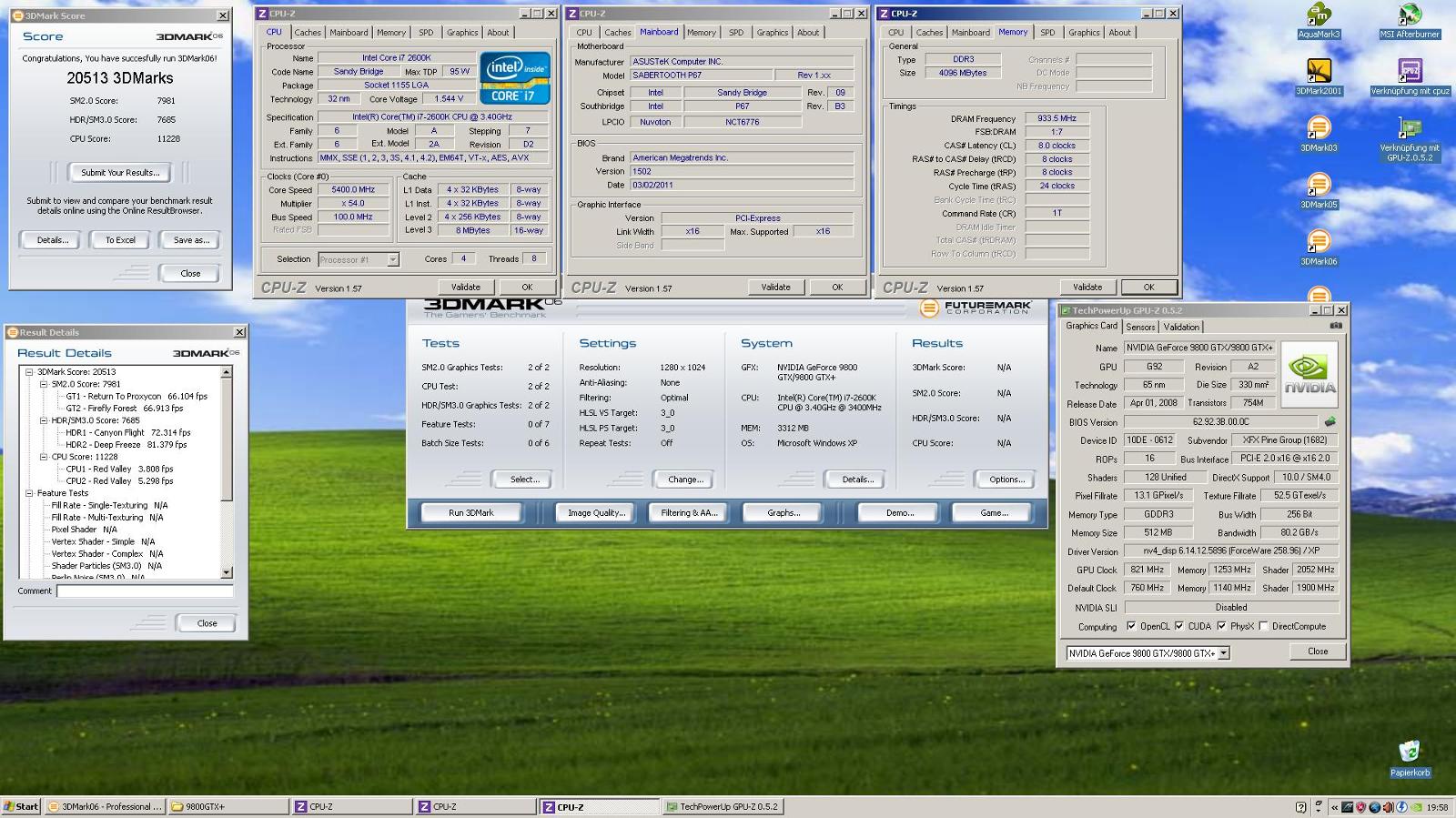Open the 9800GTX+ folder taskbar item
This screenshot has height=818, width=1456.
point(228,807)
